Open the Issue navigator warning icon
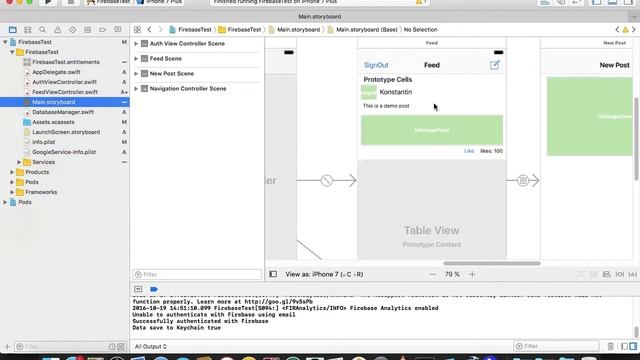The image size is (640, 360). (x=58, y=29)
